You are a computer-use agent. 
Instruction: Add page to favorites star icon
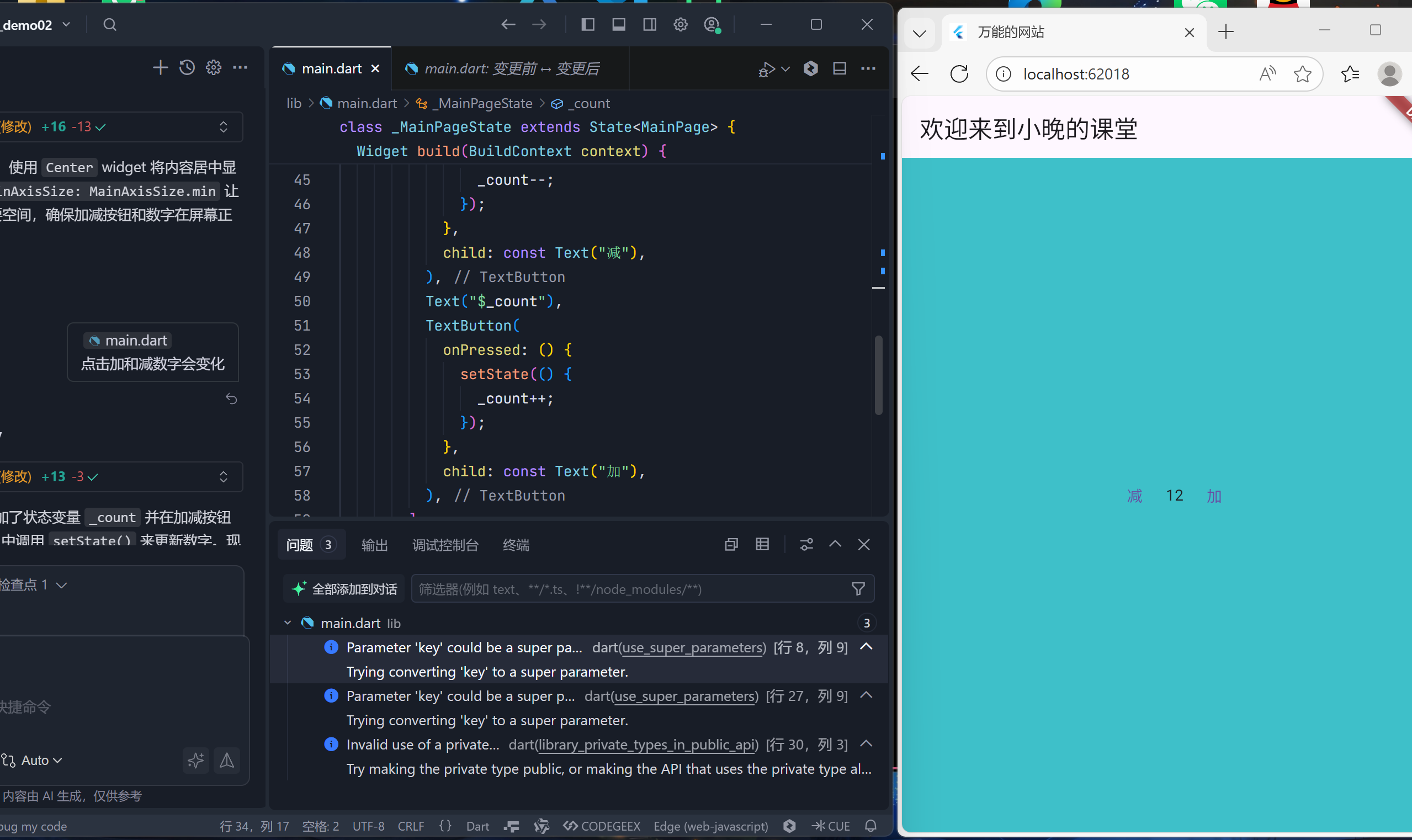(1302, 74)
